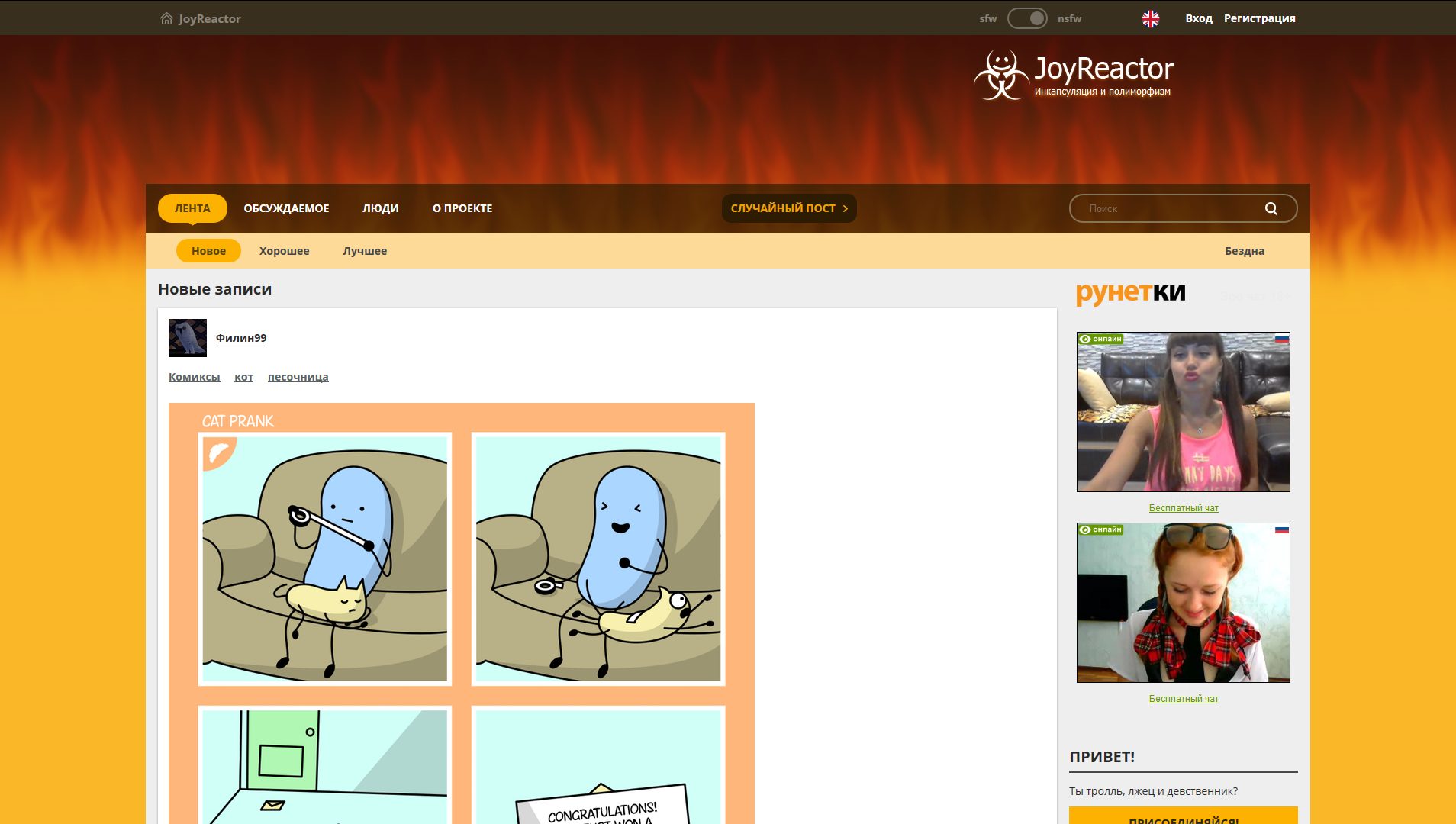This screenshot has height=824, width=1456.
Task: Open the Cat Prank comic image
Action: click(x=462, y=613)
